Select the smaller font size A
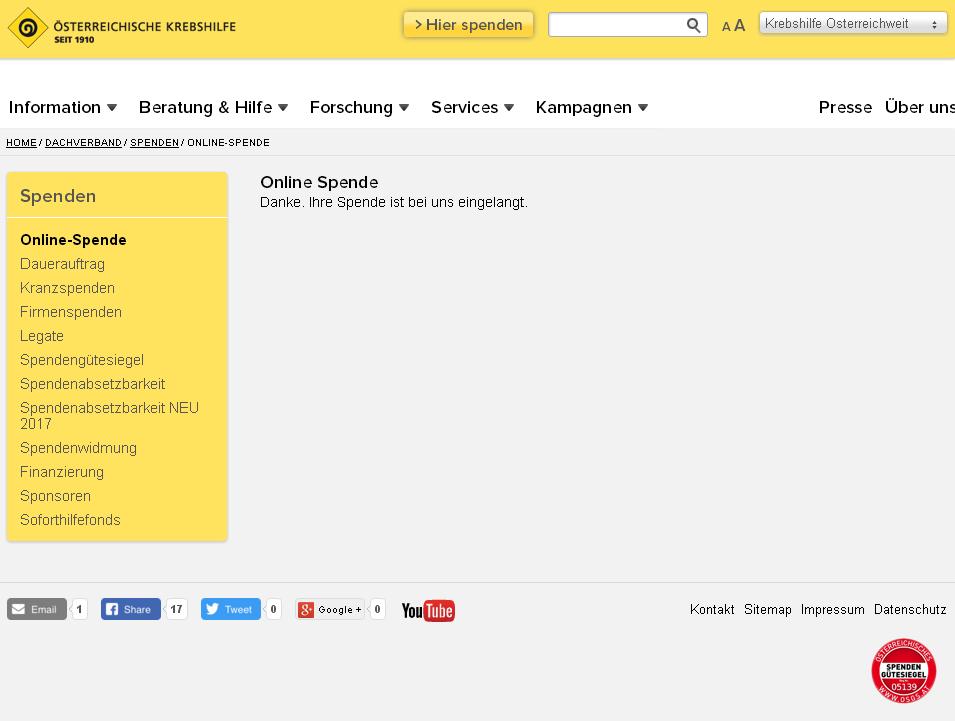The image size is (955, 721). [726, 27]
